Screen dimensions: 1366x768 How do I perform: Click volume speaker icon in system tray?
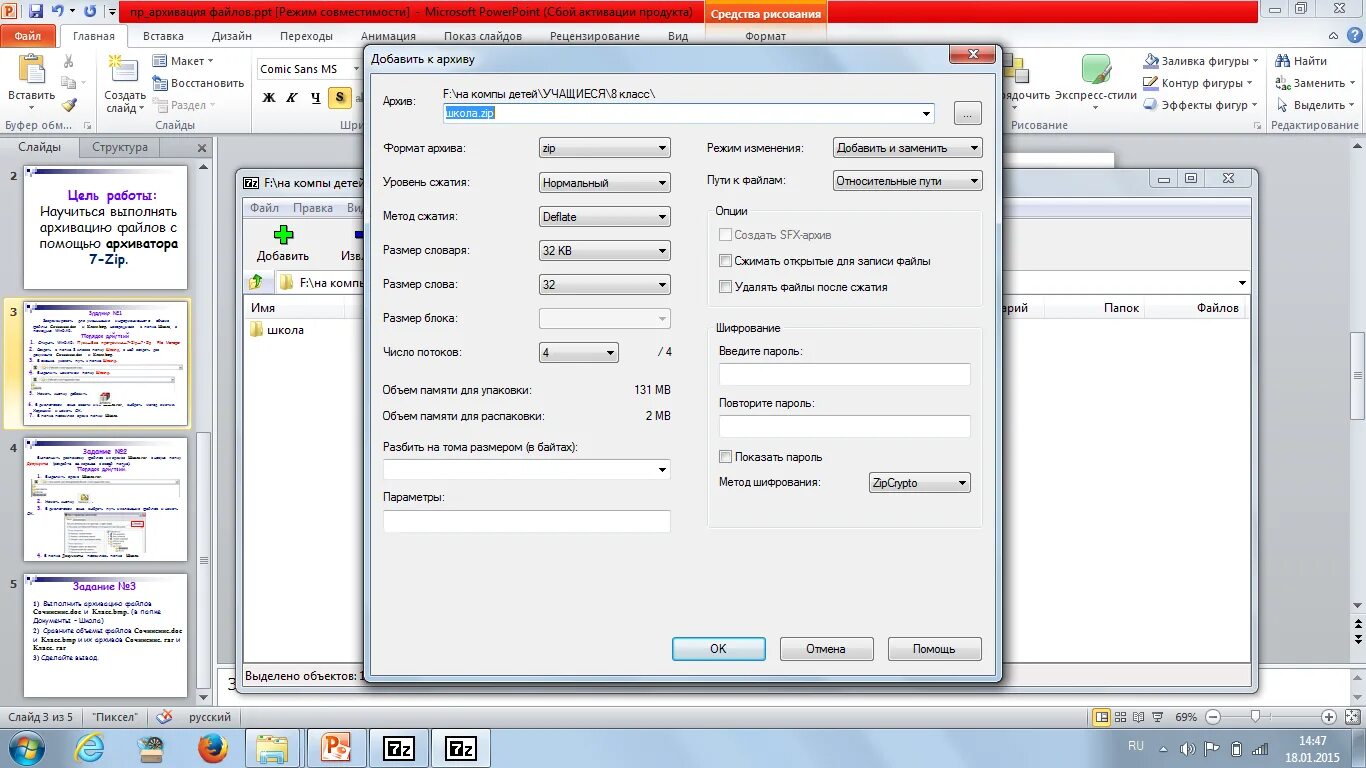click(x=1188, y=749)
